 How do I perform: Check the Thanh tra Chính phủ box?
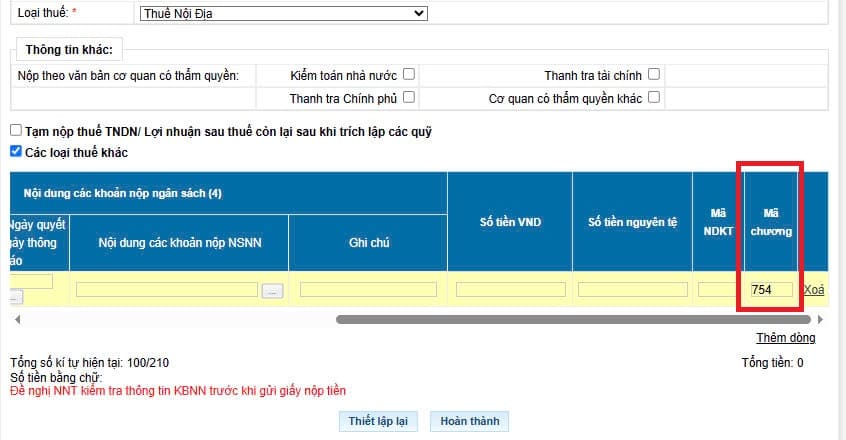click(x=409, y=97)
